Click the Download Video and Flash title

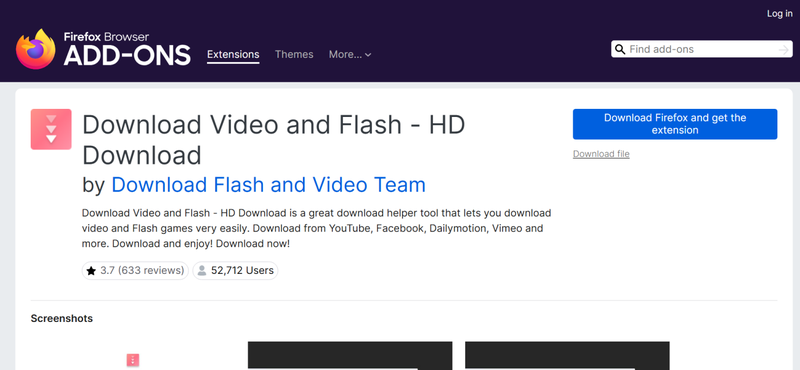point(273,140)
